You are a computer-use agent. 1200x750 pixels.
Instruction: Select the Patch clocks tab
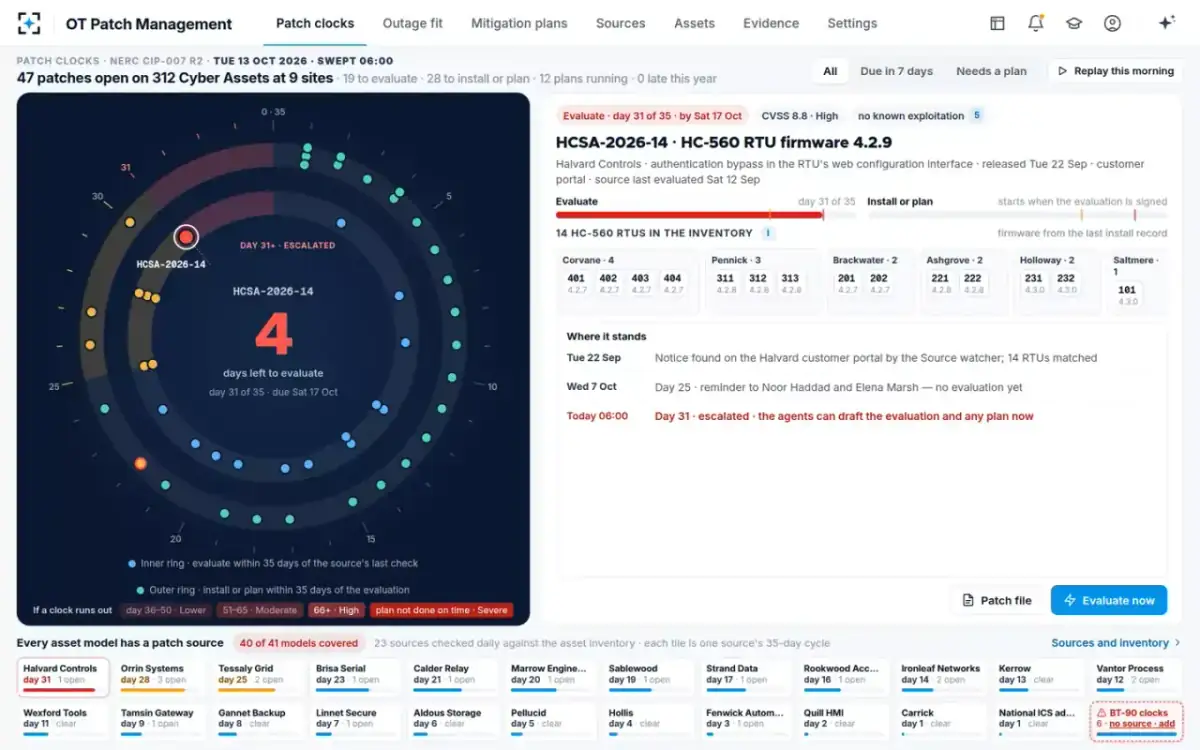(315, 23)
